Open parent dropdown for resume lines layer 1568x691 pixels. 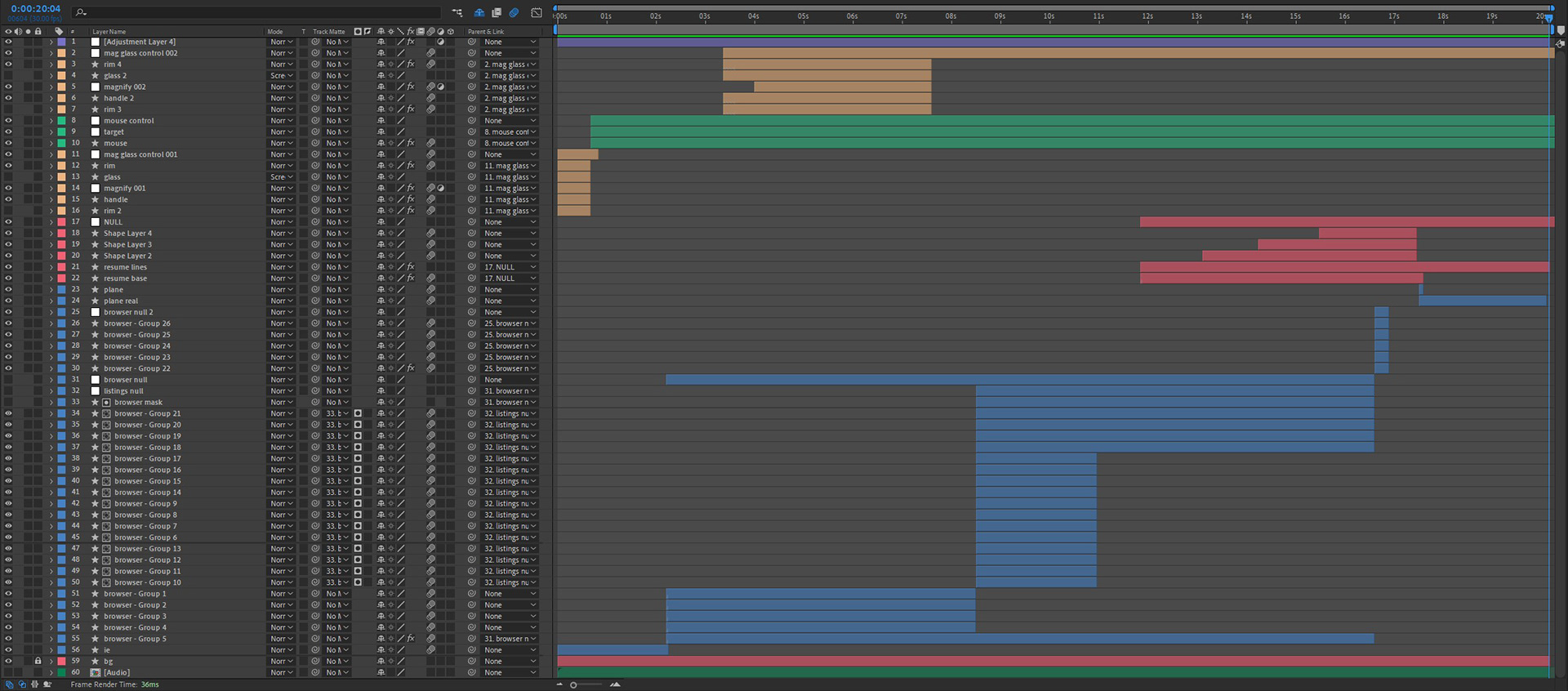pyautogui.click(x=510, y=267)
